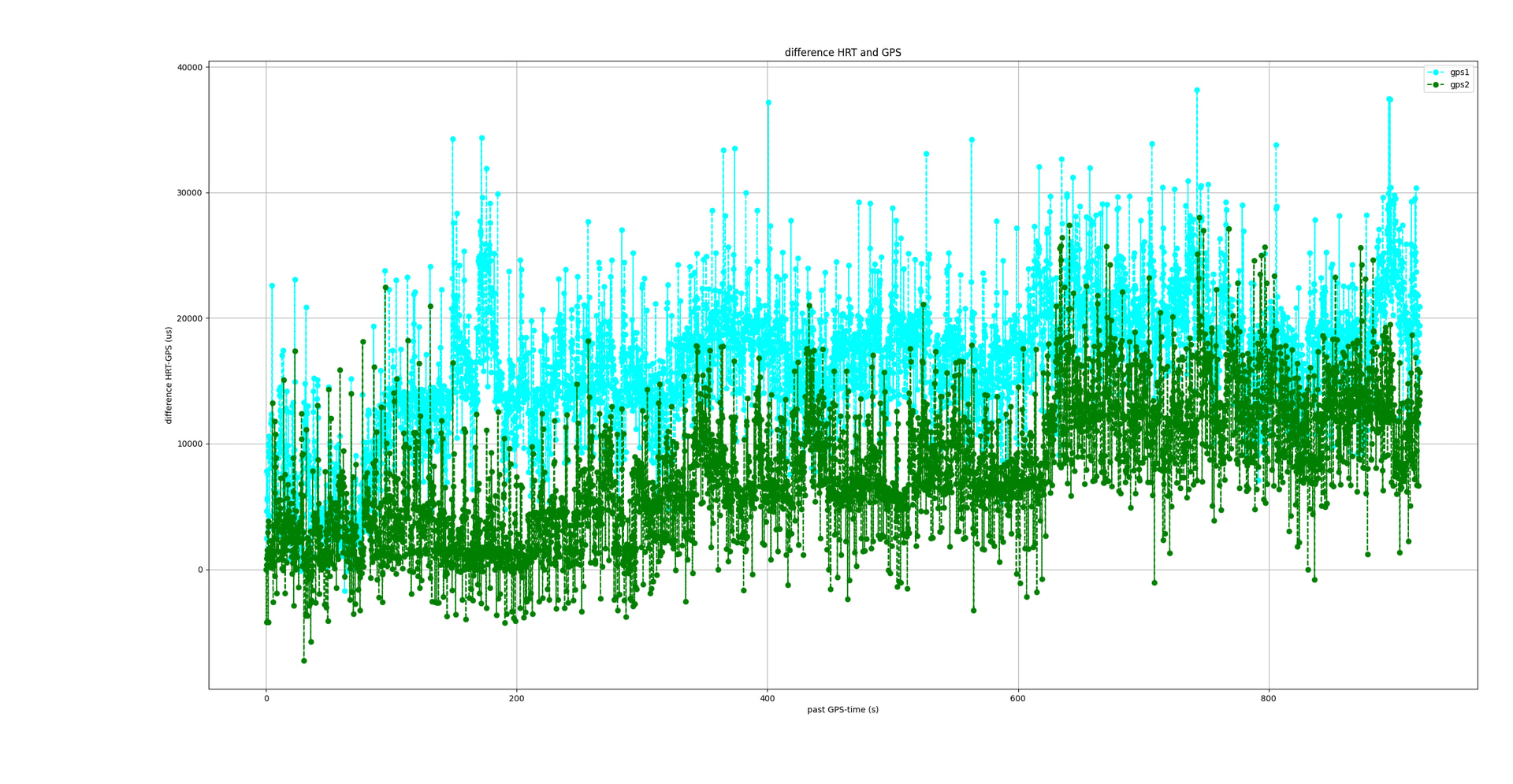Click the 200 x-axis tick label

click(516, 699)
